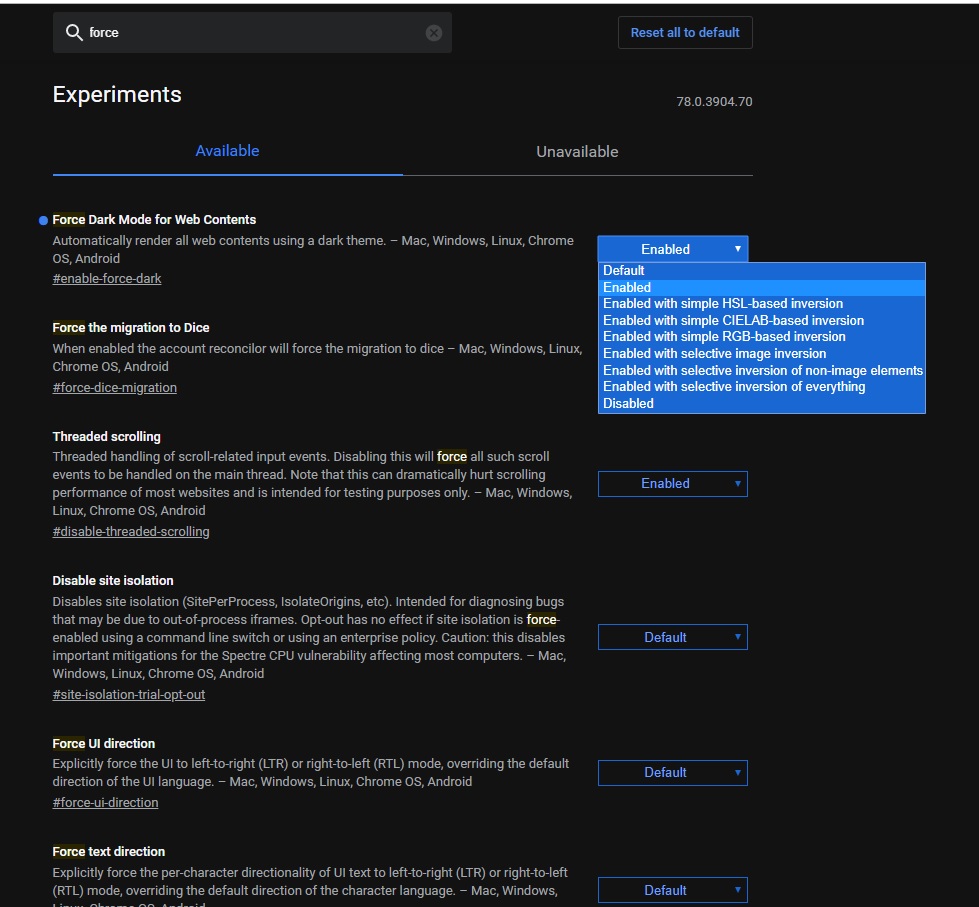Collapse the Force Dark Mode dropdown
Image resolution: width=979 pixels, height=907 pixels.
click(x=672, y=249)
